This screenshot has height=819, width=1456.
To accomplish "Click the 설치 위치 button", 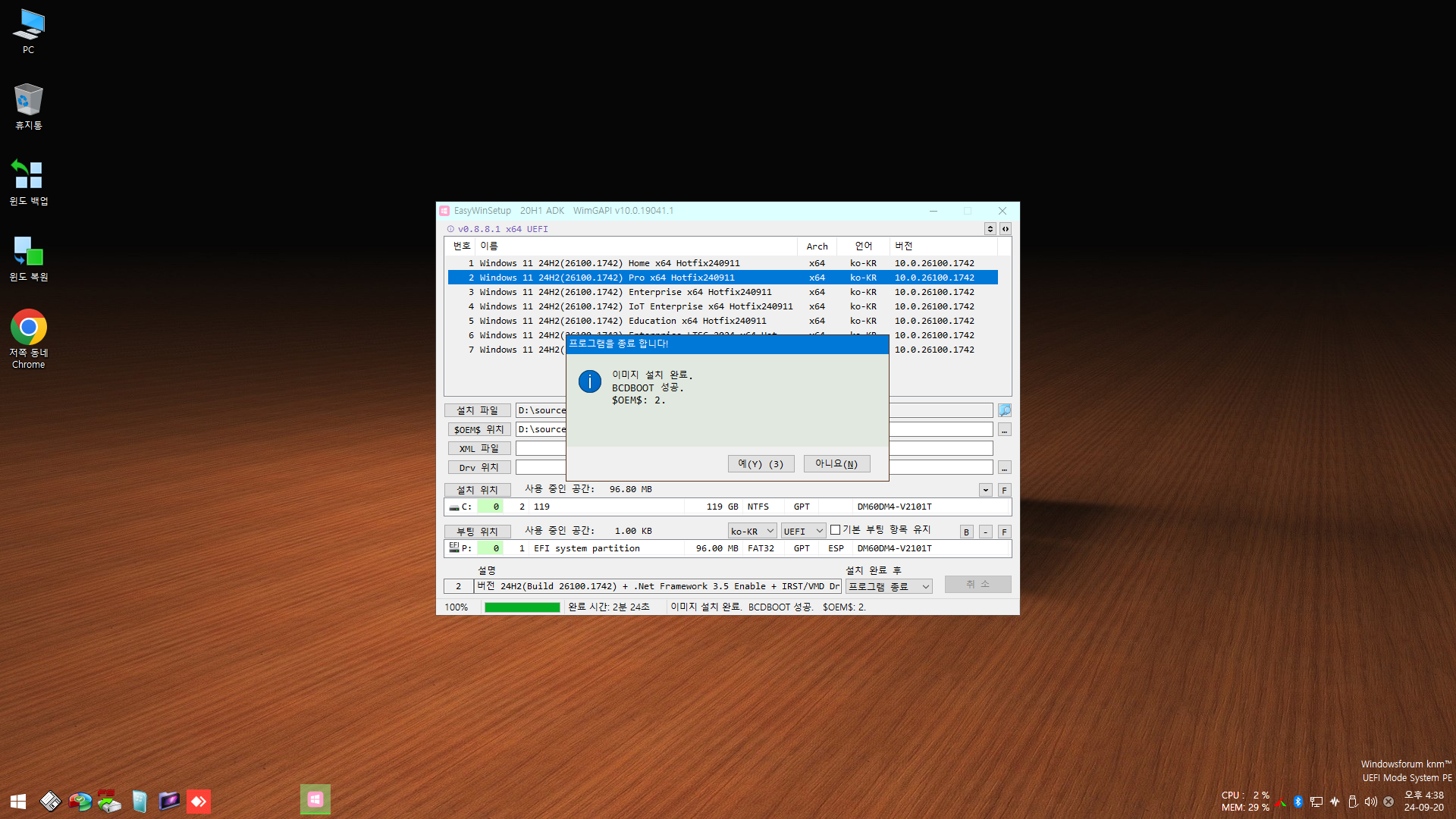I will (477, 490).
